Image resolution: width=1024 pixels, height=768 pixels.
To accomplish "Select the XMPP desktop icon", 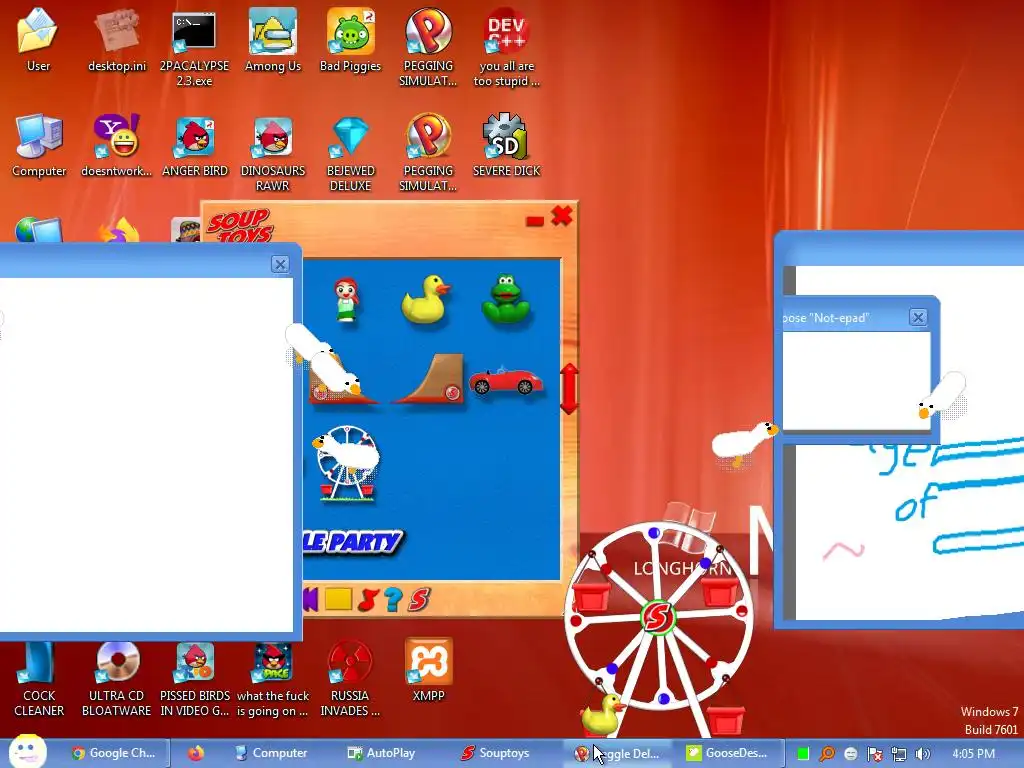I will click(x=428, y=671).
